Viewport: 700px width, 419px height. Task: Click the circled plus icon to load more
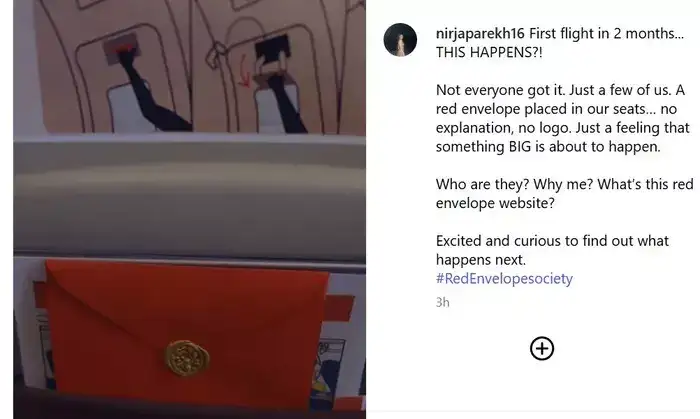pyautogui.click(x=542, y=348)
